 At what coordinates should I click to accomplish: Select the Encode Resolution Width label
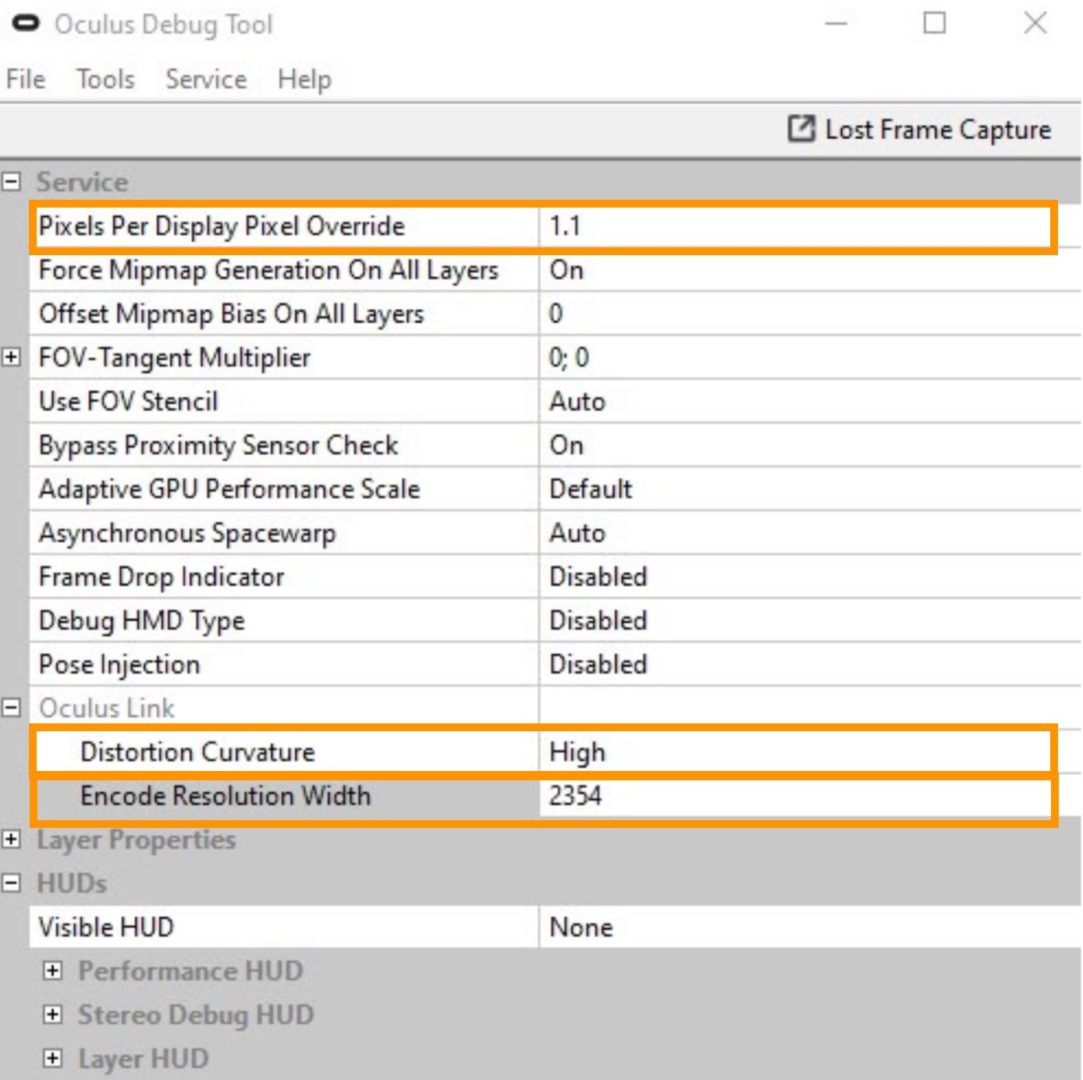(x=225, y=795)
